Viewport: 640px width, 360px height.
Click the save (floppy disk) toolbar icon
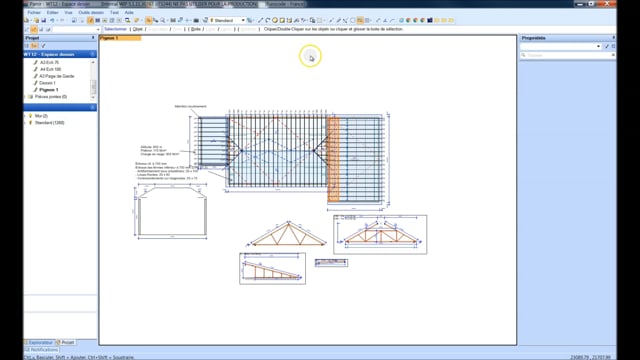point(43,20)
